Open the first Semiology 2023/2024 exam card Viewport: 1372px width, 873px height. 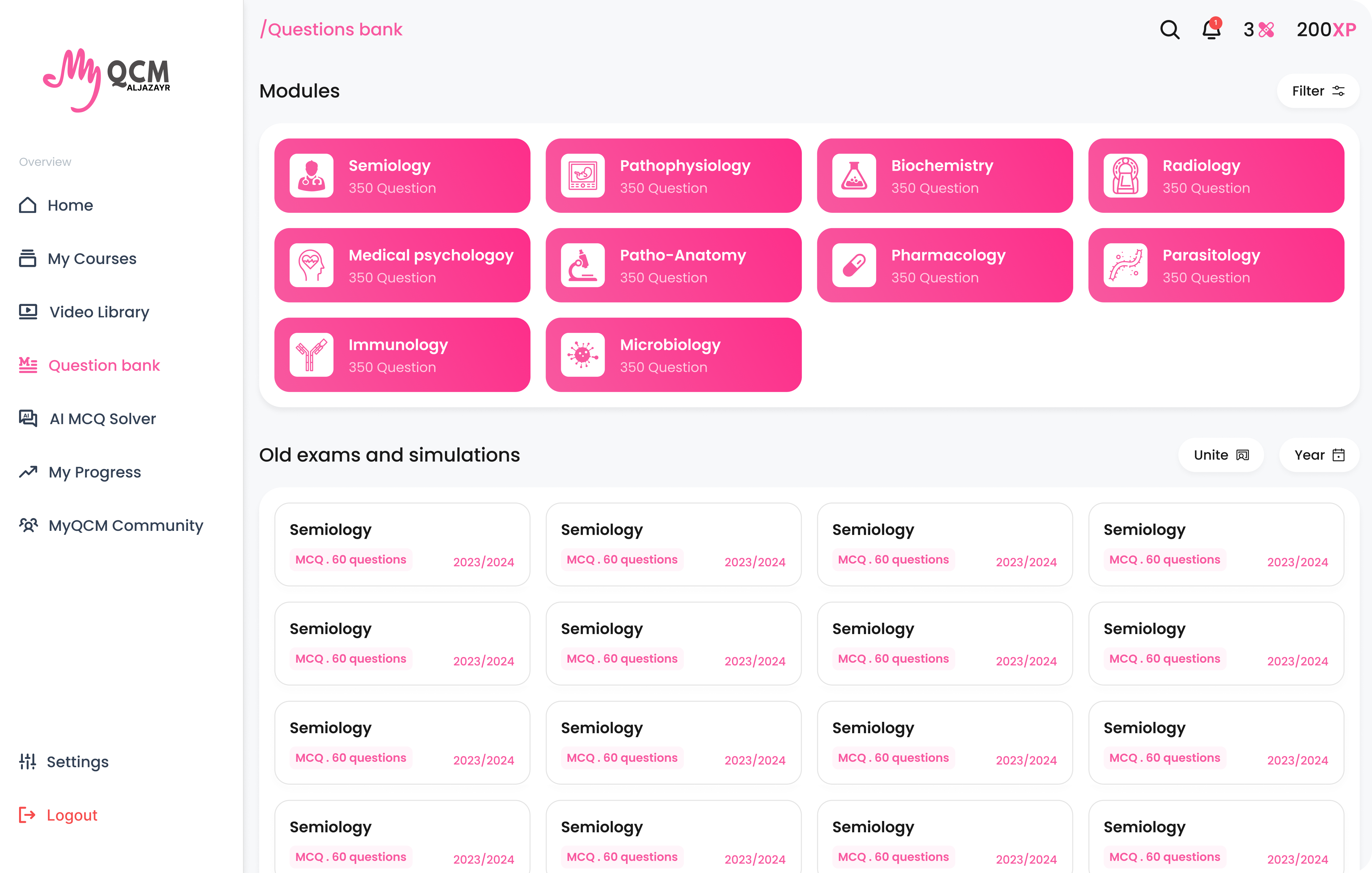click(x=402, y=544)
